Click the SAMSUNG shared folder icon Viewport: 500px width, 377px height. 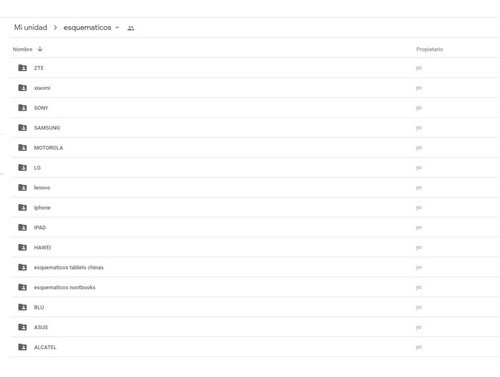pos(22,128)
